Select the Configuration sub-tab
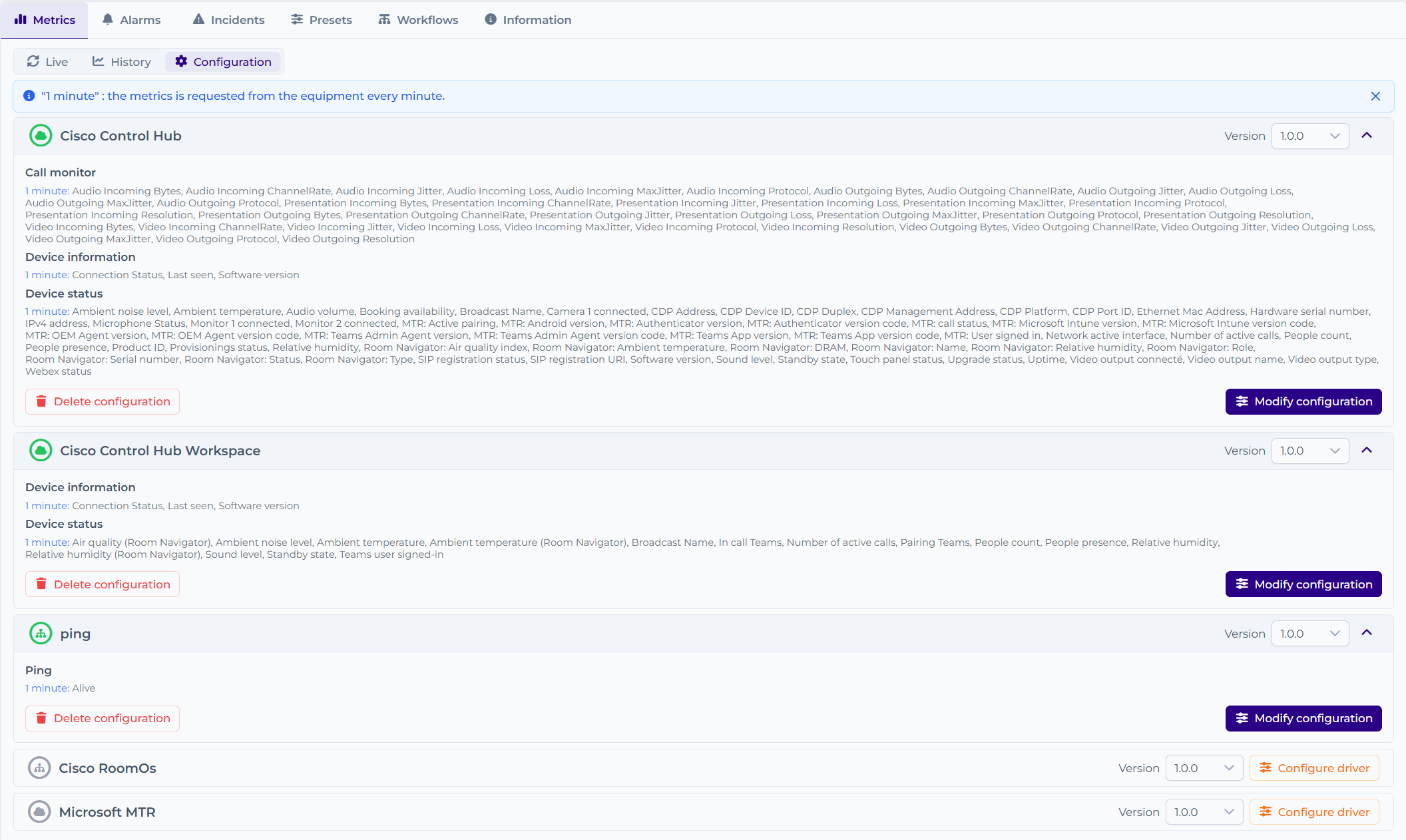1406x840 pixels. (x=224, y=62)
